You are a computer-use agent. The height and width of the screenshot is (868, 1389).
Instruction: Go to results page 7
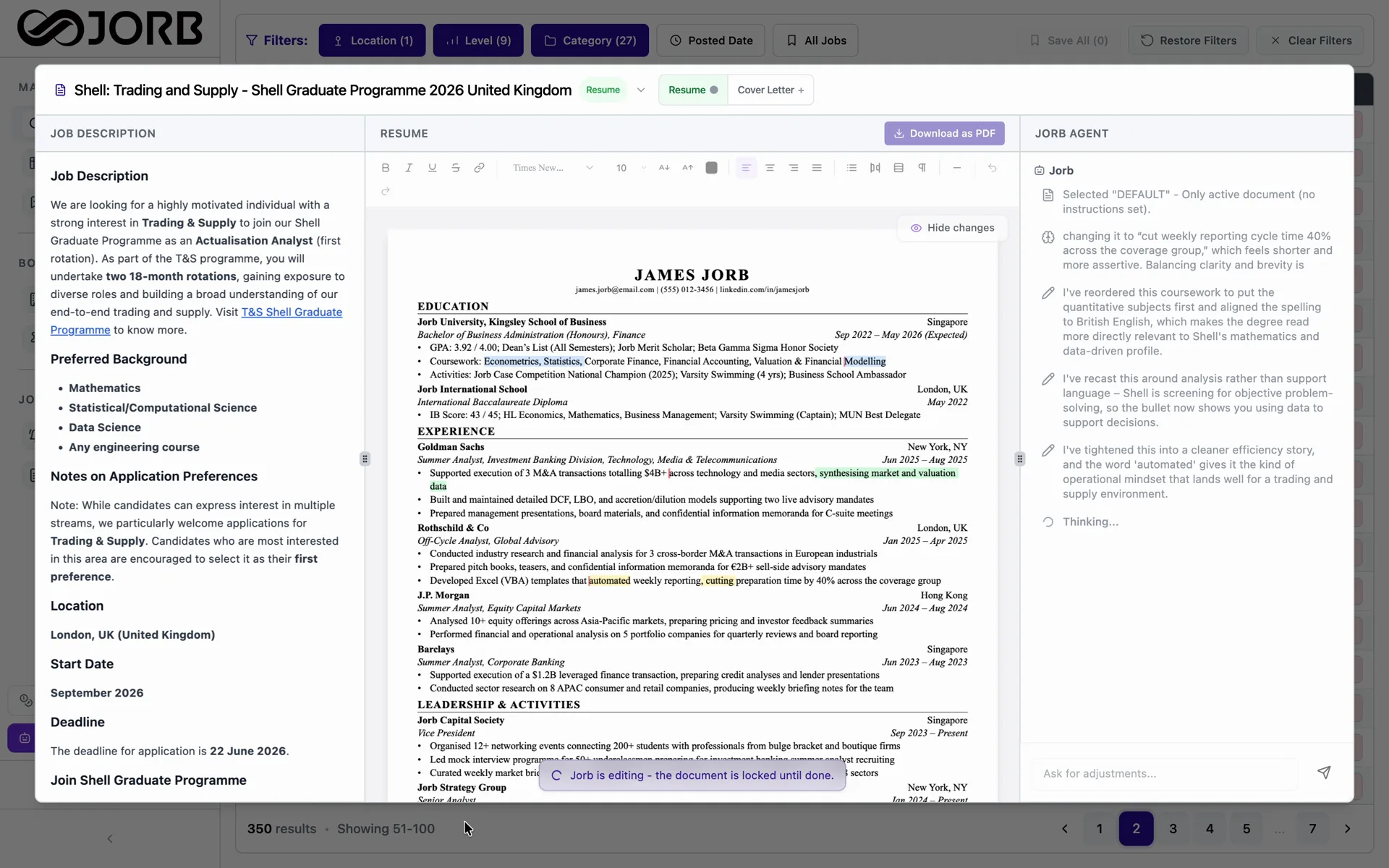coord(1312,829)
